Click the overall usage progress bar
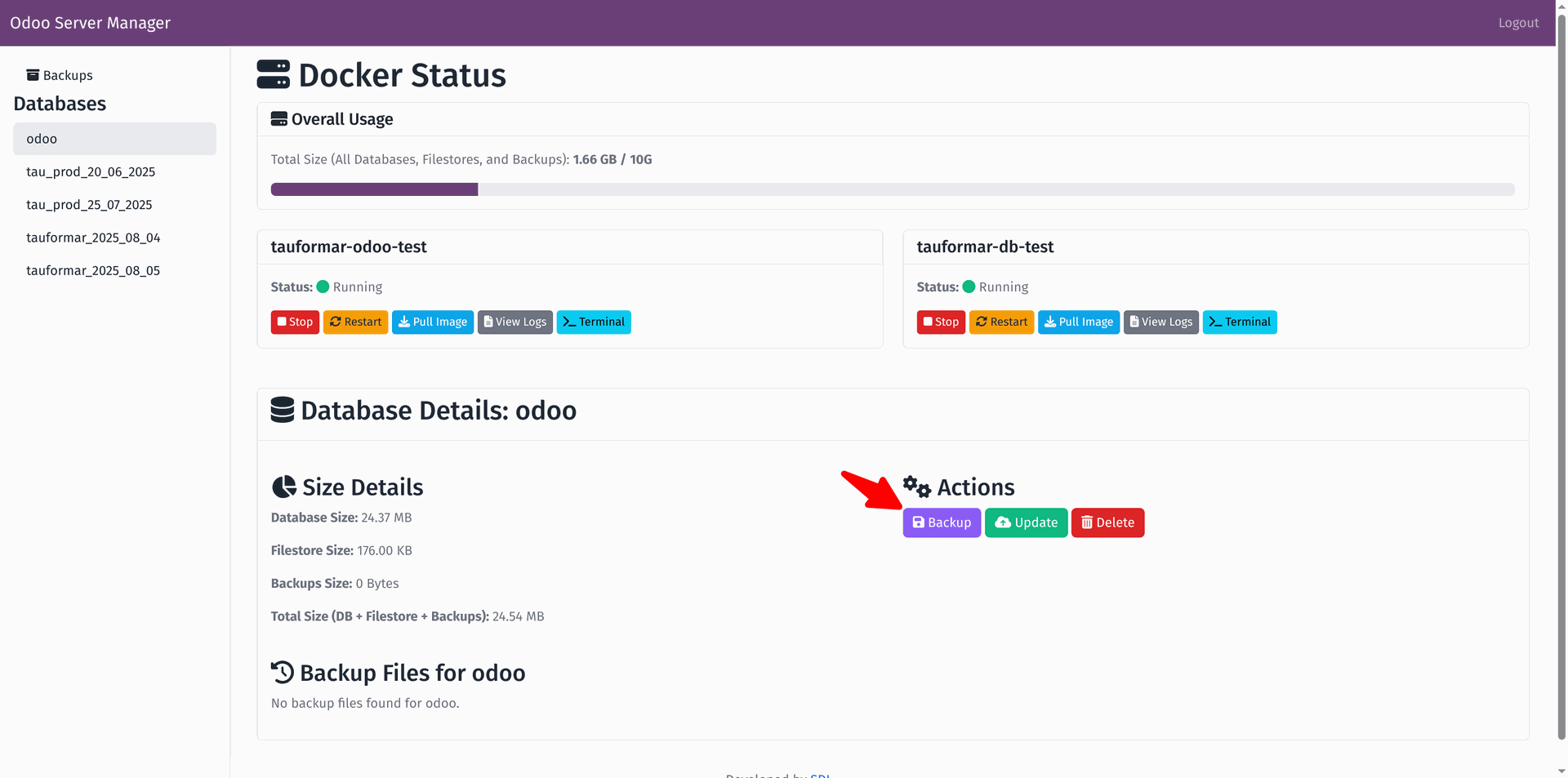 (x=892, y=189)
